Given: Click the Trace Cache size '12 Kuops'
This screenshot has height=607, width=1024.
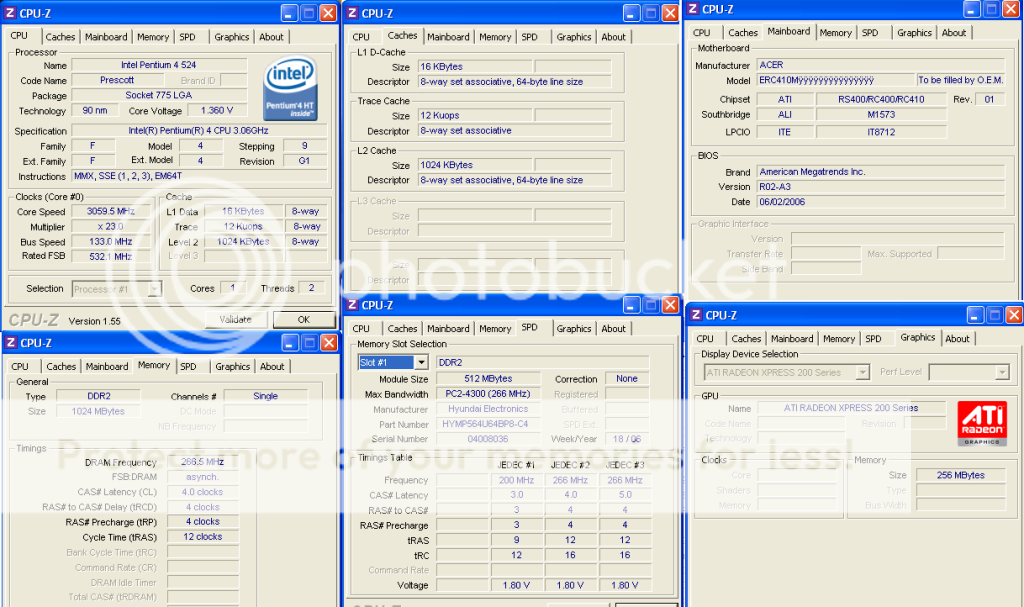Looking at the screenshot, I should [x=475, y=116].
